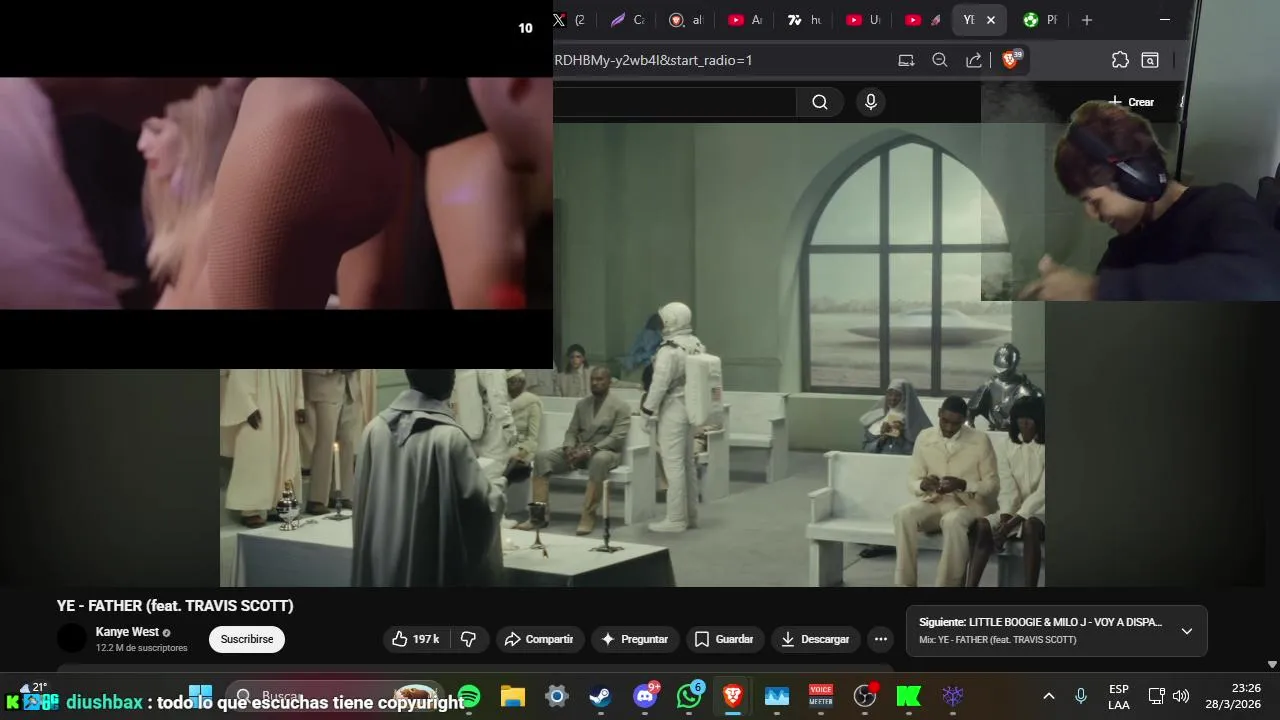The height and width of the screenshot is (720, 1280).
Task: Open volume control in system tray
Action: pyautogui.click(x=1181, y=696)
